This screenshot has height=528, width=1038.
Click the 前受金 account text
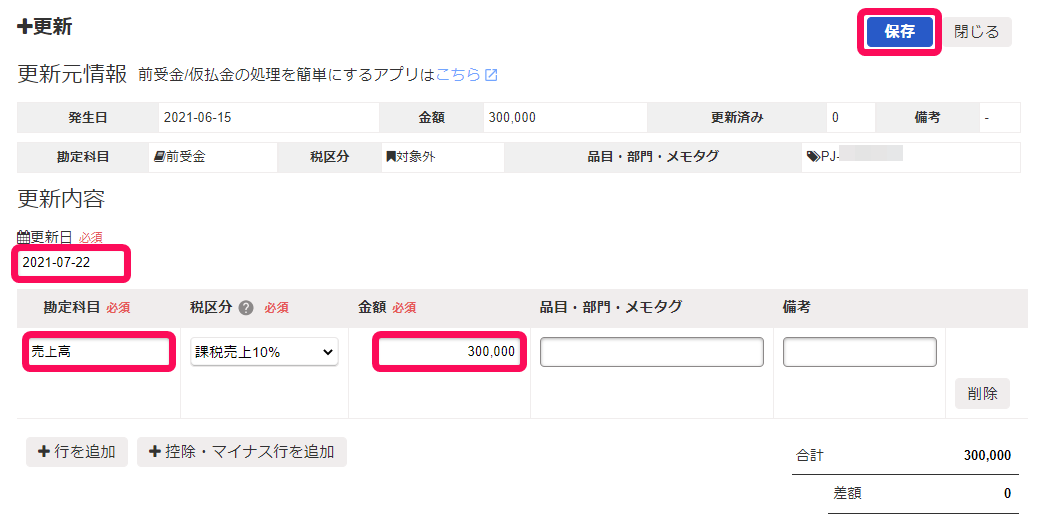[185, 157]
